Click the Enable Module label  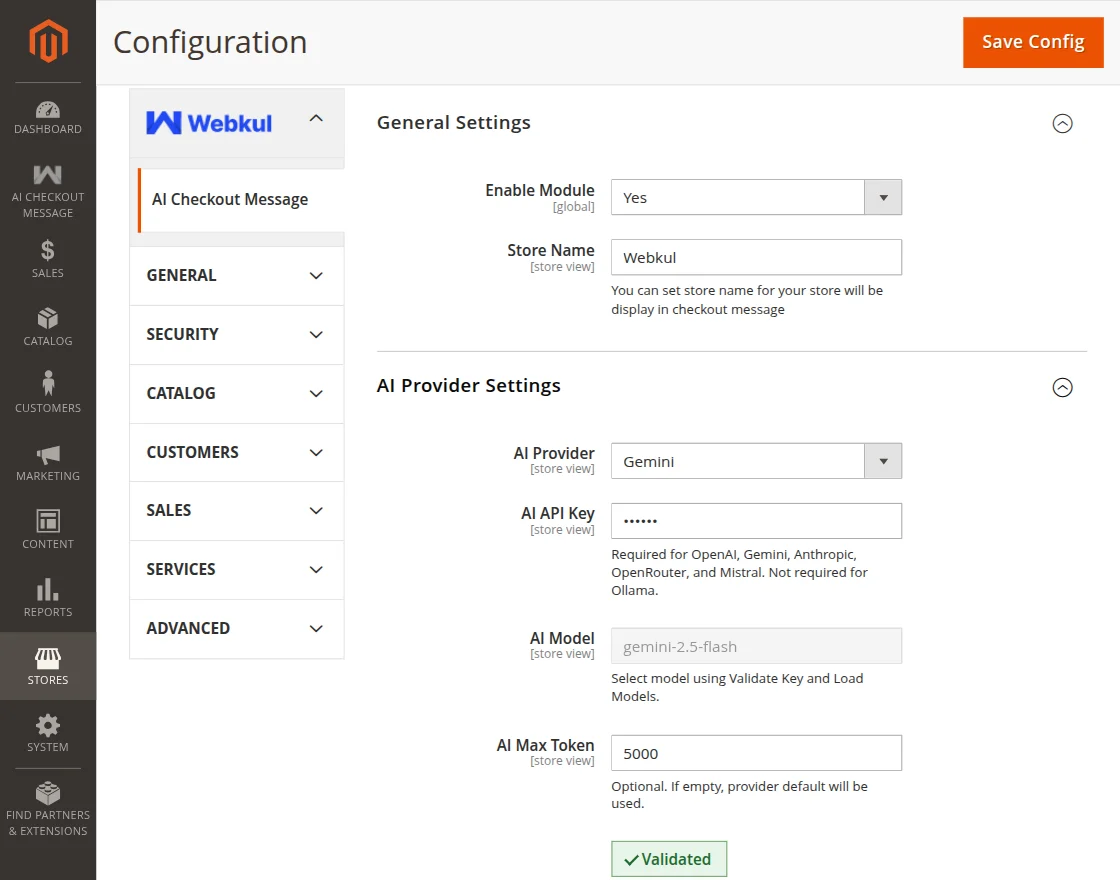540,191
